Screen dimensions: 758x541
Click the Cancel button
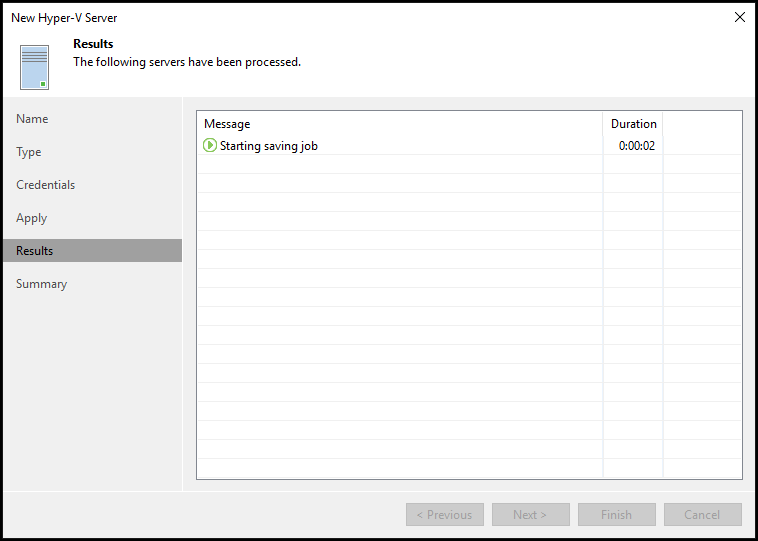(703, 514)
